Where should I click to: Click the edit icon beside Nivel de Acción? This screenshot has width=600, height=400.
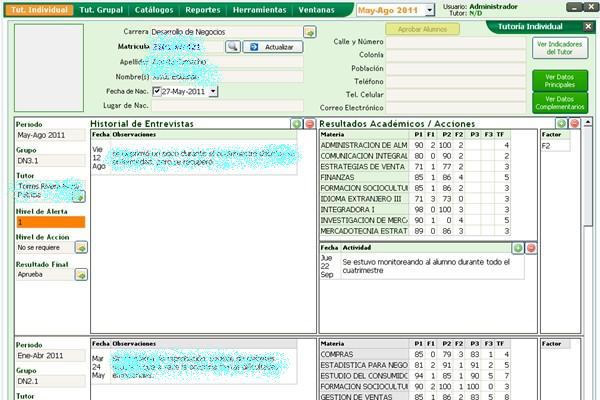coord(81,246)
